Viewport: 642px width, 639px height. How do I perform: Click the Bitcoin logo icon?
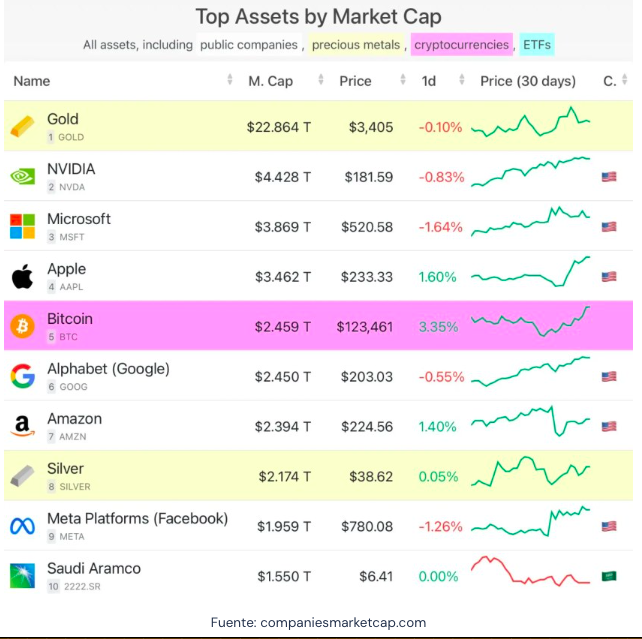(x=22, y=326)
